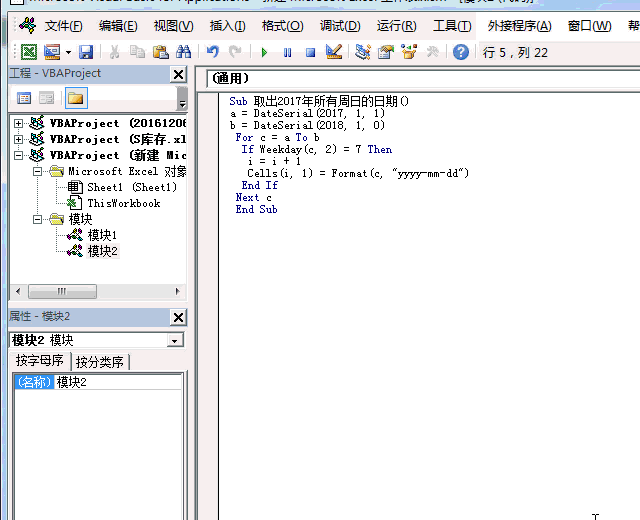Close the 工程 - VBAProject panel
The image size is (640, 520).
(178, 75)
